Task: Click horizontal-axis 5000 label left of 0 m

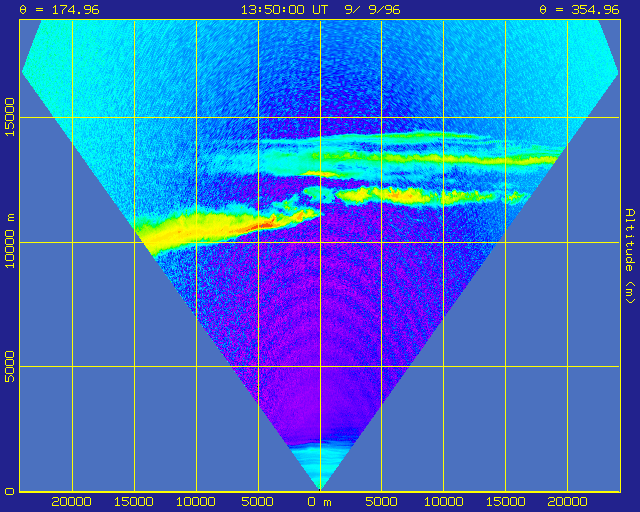Action: point(257,502)
